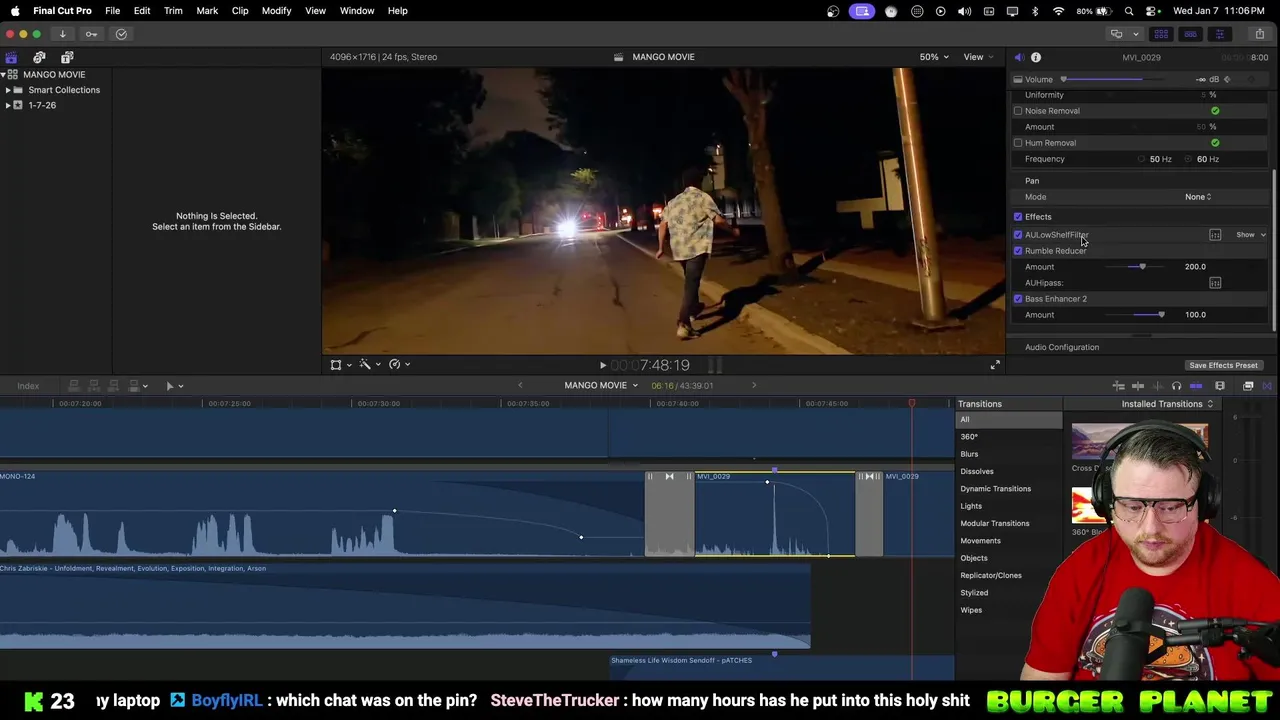Image resolution: width=1280 pixels, height=720 pixels.
Task: Open AULowShelfFilter controls editor icon
Action: pos(1215,235)
